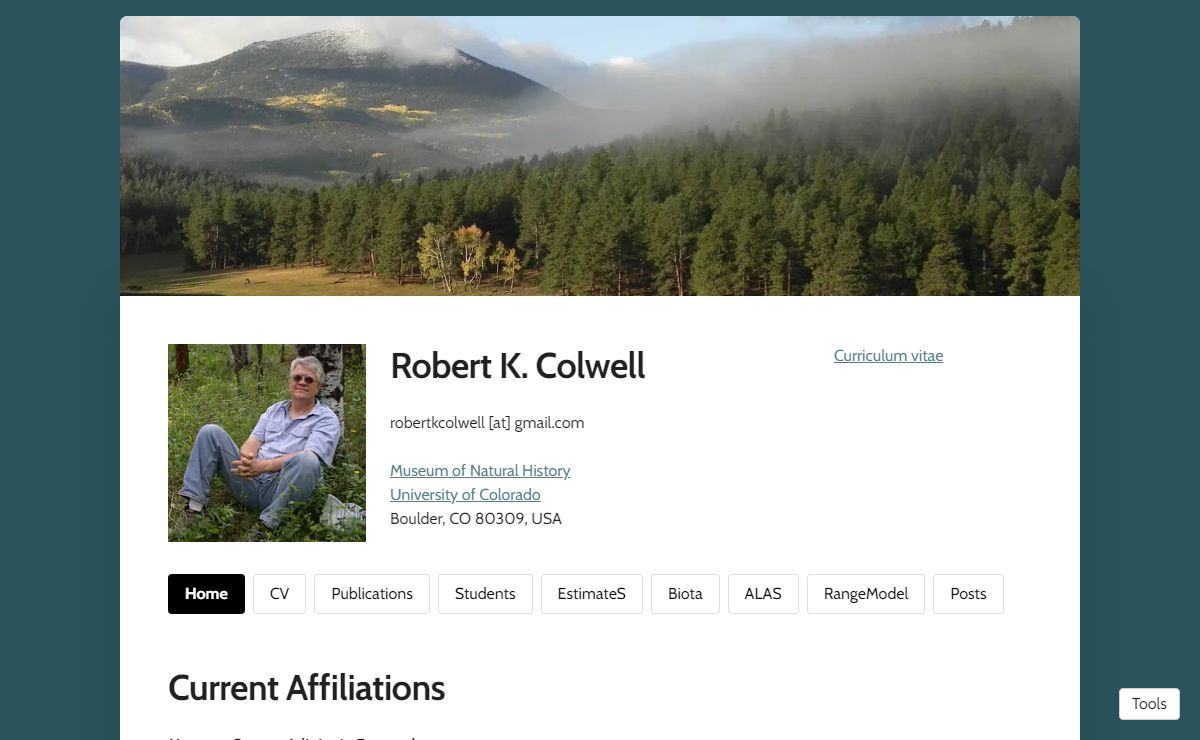Viewport: 1200px width, 740px height.
Task: Click the Current Affiliations heading
Action: [306, 688]
